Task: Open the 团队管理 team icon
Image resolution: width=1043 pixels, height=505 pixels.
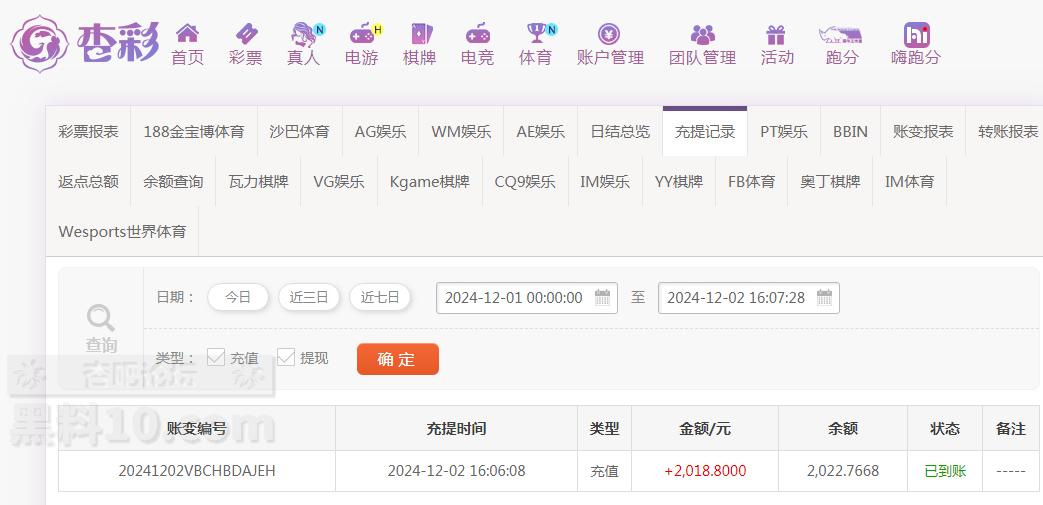Action: [702, 35]
